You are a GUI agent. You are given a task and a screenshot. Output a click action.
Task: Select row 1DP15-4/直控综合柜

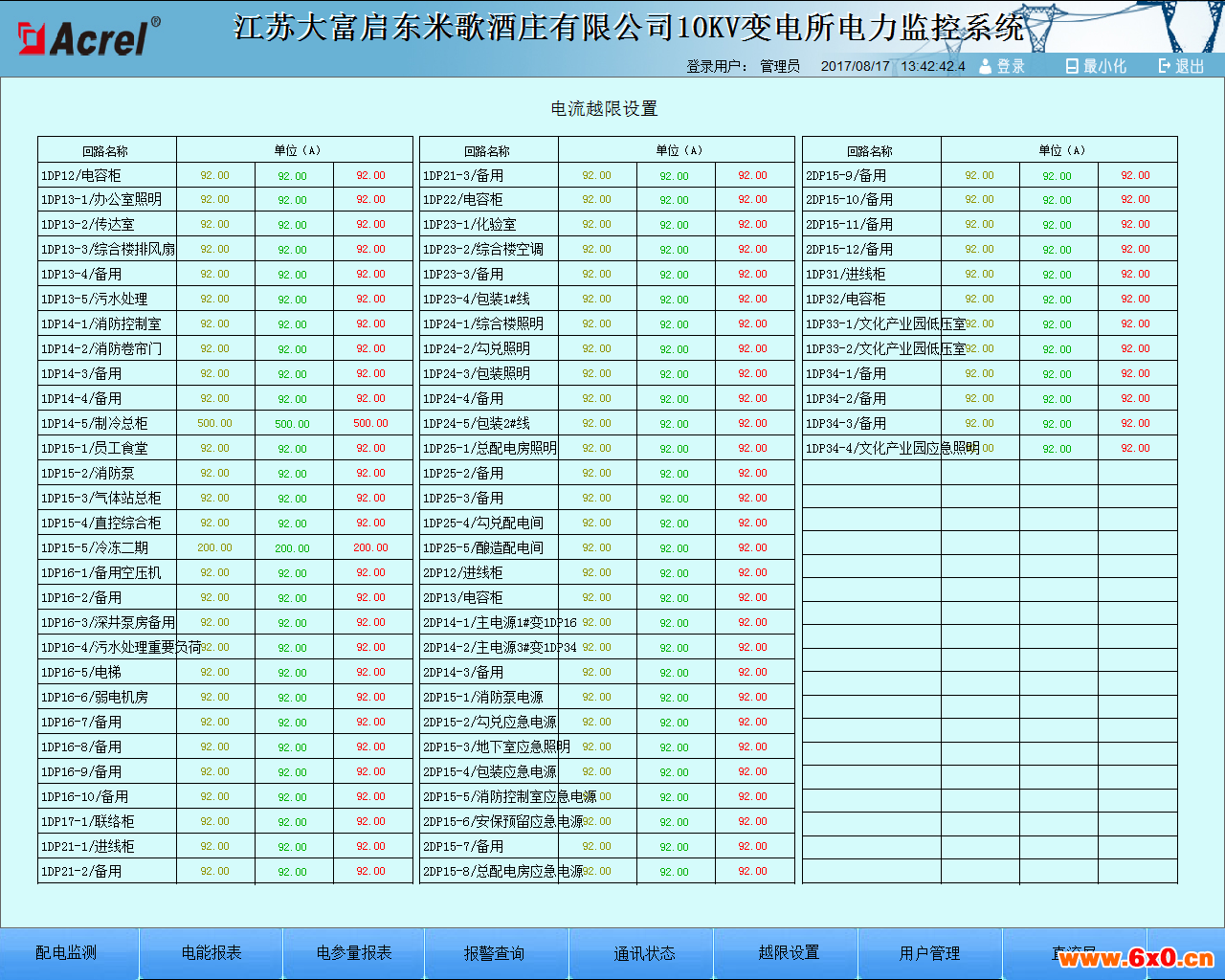225,523
